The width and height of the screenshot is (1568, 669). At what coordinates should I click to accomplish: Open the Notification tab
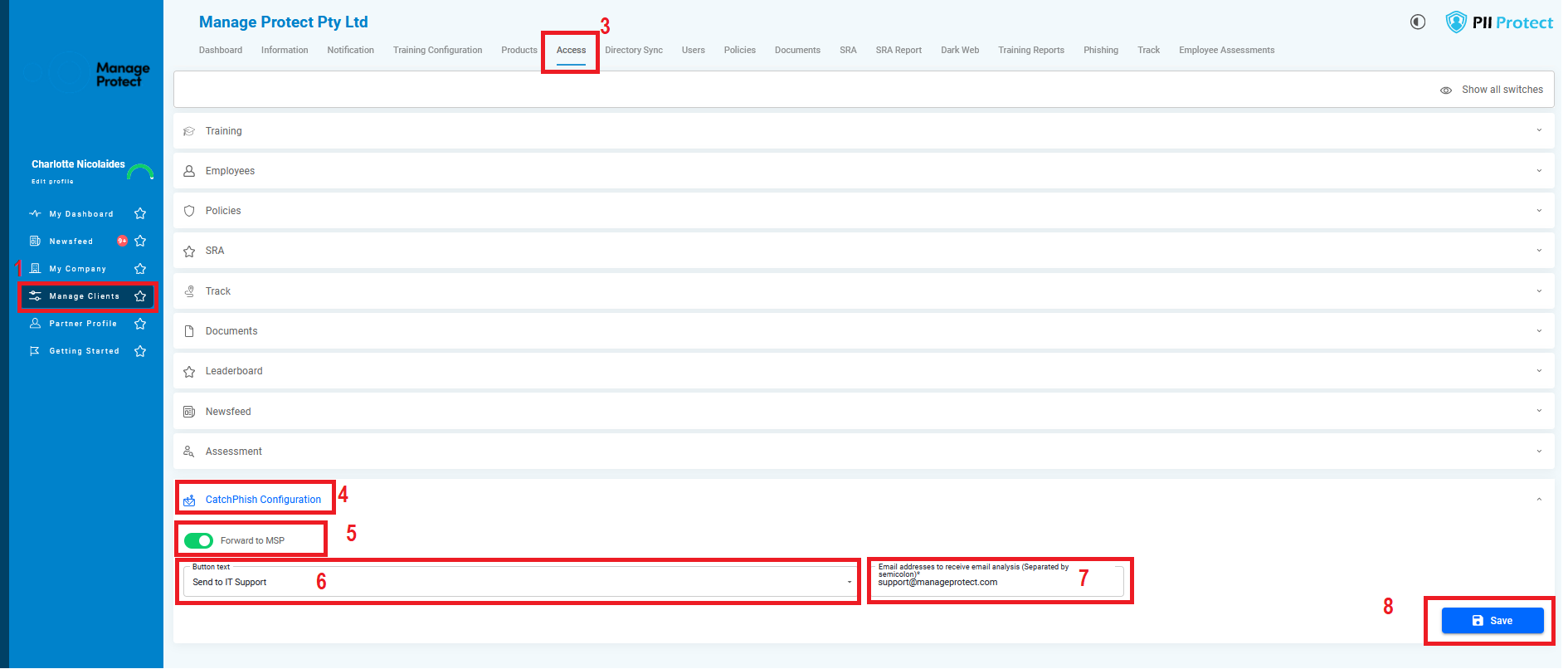tap(351, 51)
